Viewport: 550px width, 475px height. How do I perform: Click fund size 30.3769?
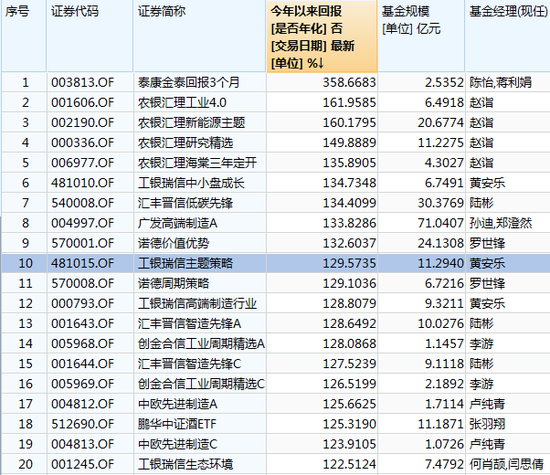pos(441,203)
